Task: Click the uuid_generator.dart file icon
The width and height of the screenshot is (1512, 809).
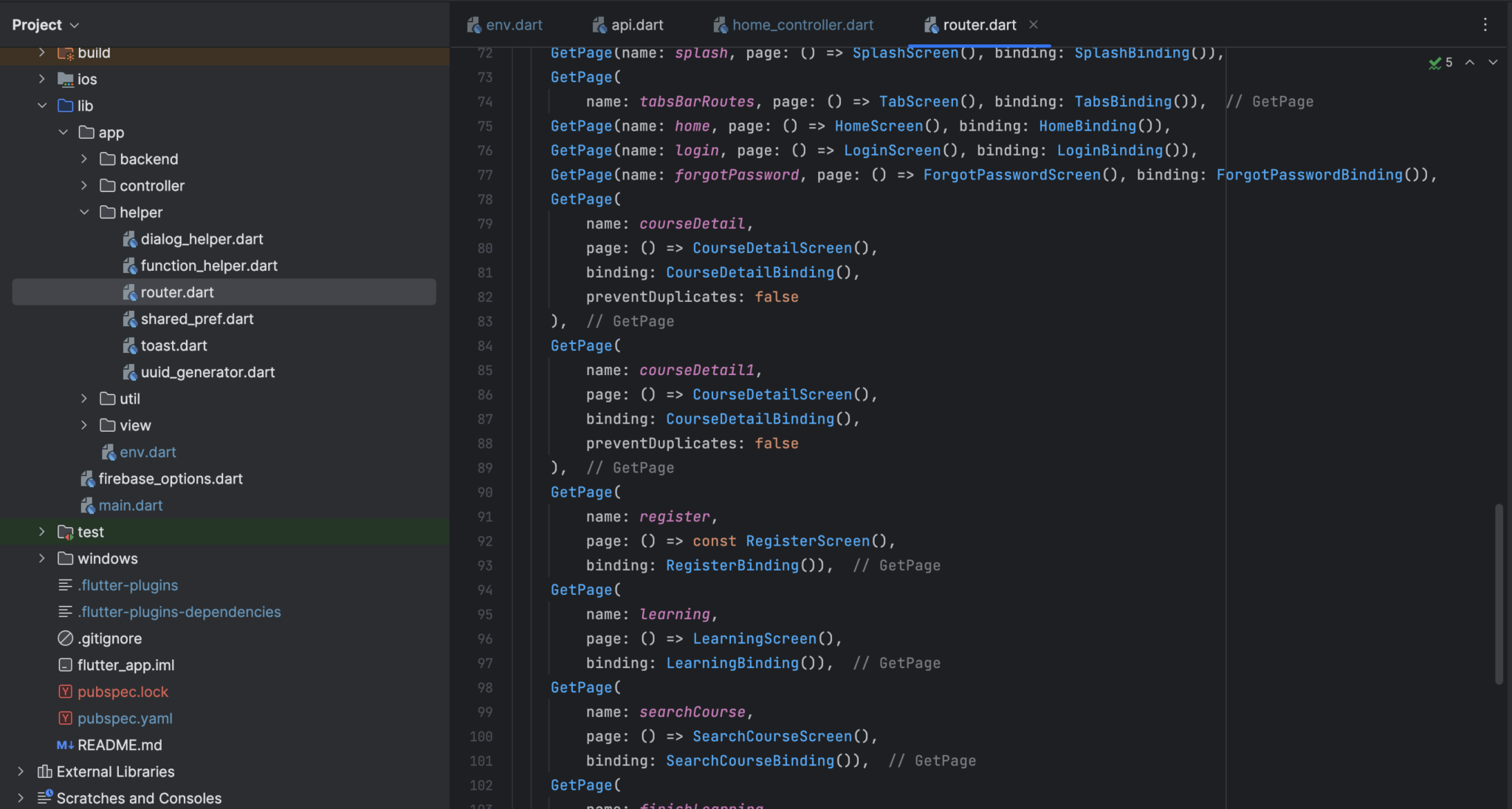Action: pyautogui.click(x=129, y=372)
